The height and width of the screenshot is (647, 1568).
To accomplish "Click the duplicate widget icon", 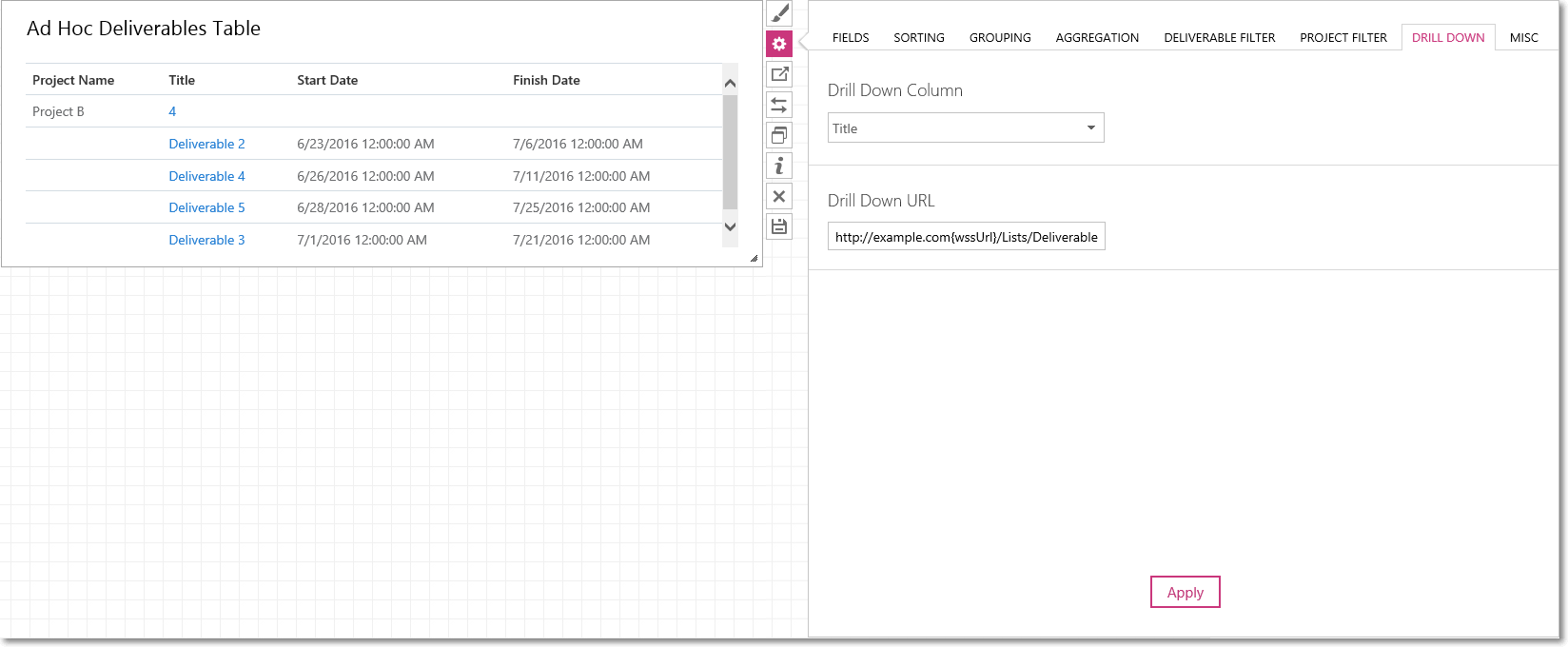I will tap(779, 135).
